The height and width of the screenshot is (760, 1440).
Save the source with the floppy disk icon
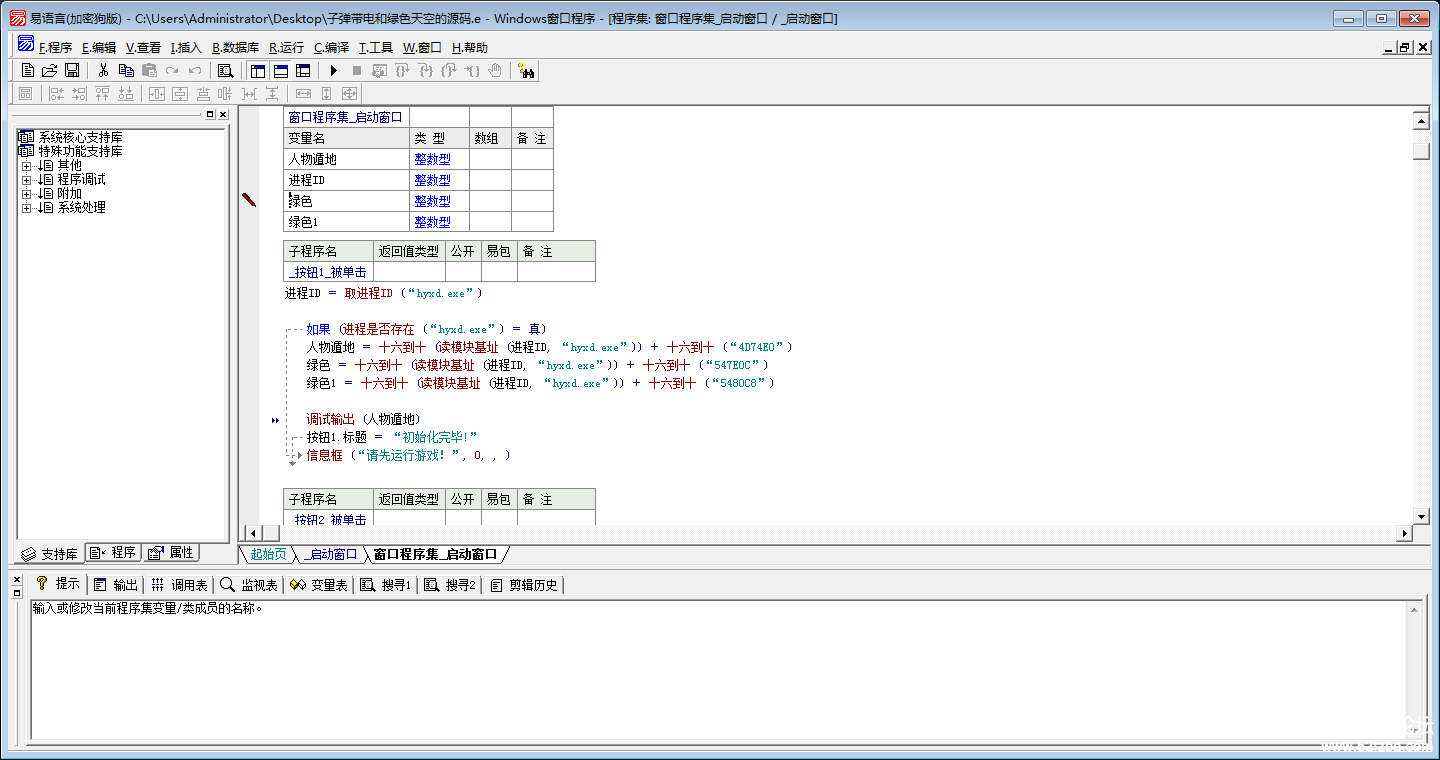coord(72,70)
